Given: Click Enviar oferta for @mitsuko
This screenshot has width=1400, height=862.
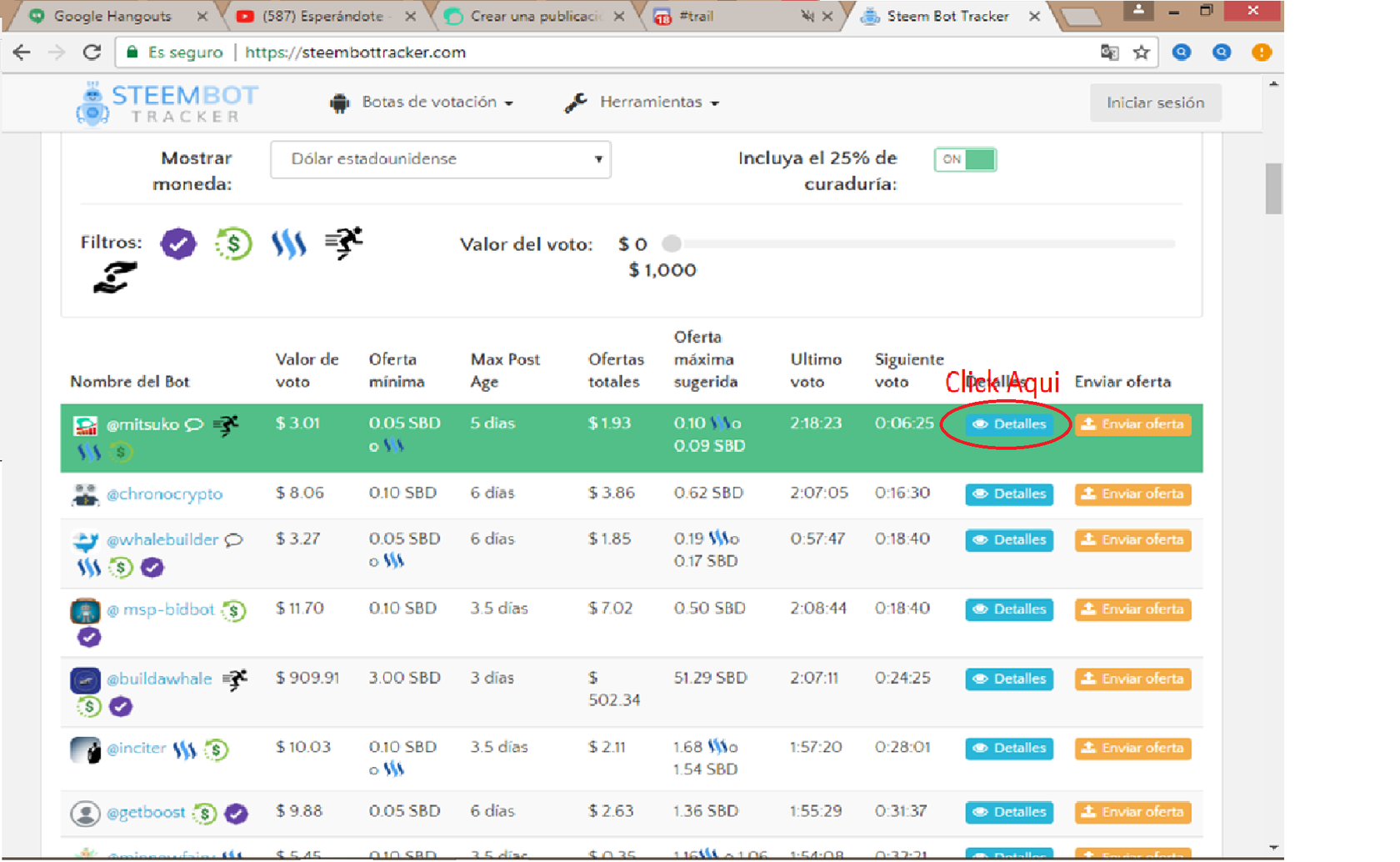Looking at the screenshot, I should click(1132, 424).
